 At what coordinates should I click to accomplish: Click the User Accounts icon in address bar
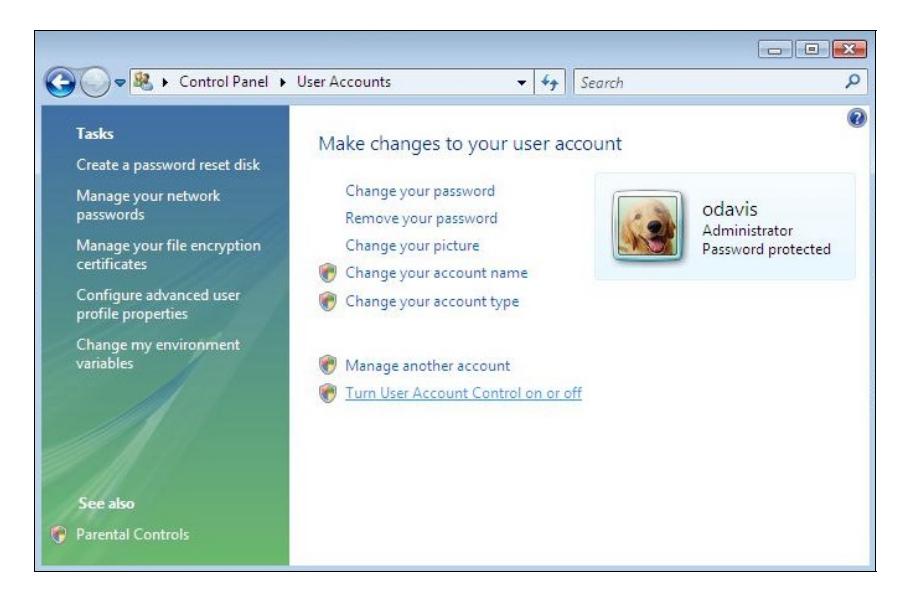[x=143, y=82]
